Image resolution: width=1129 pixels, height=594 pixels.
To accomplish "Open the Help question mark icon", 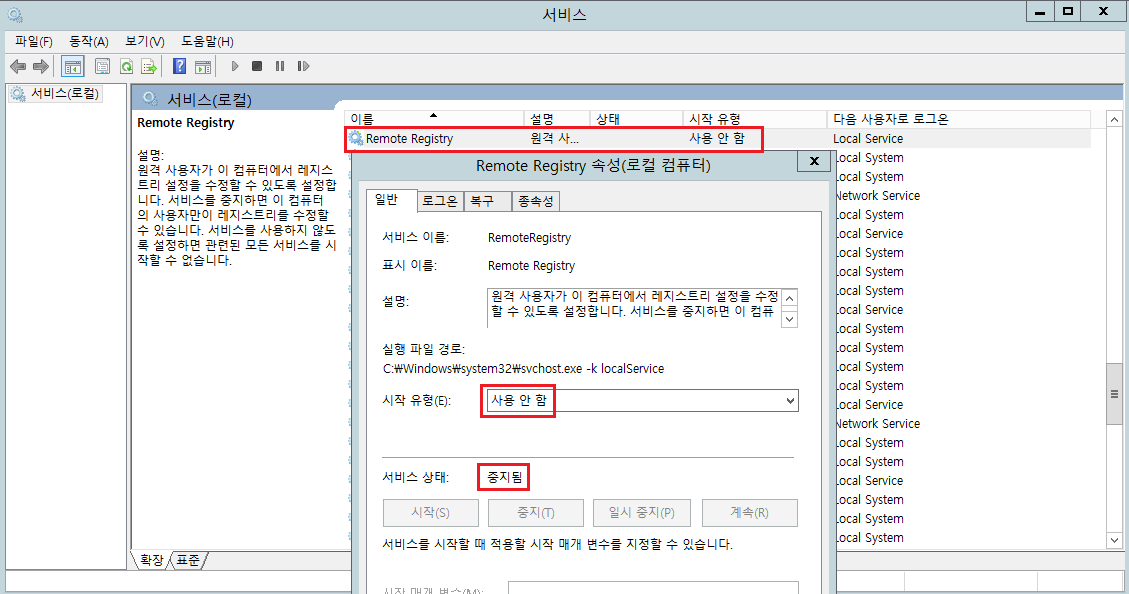I will pyautogui.click(x=179, y=67).
